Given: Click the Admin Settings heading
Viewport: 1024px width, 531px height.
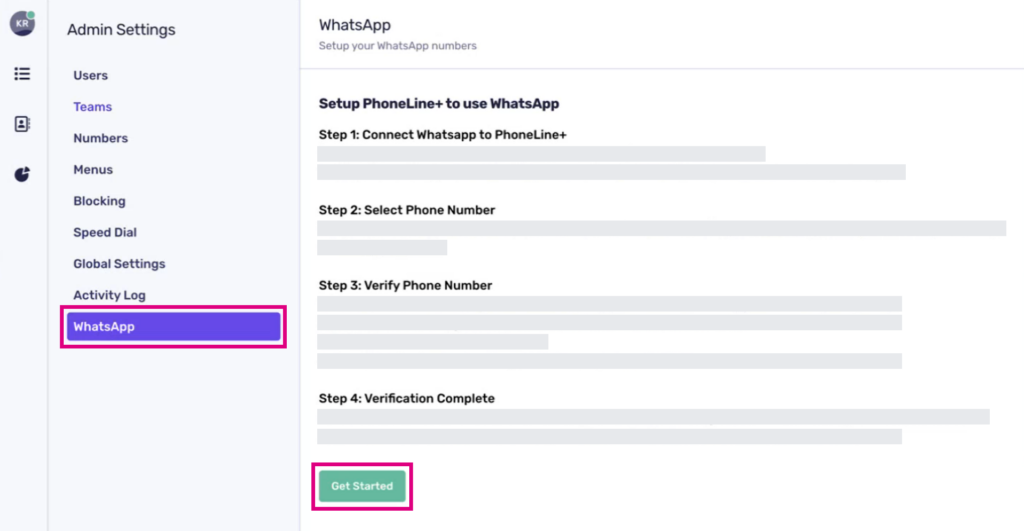Looking at the screenshot, I should click(x=121, y=30).
